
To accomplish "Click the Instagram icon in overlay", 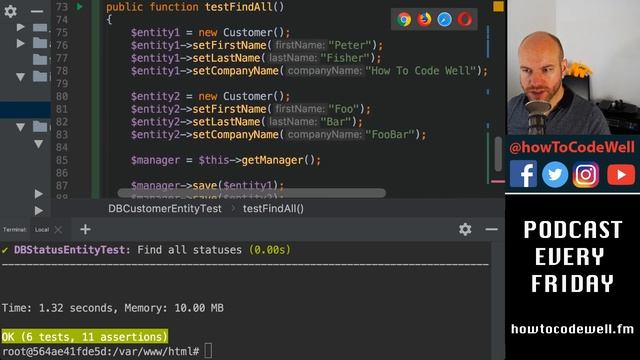I will pyautogui.click(x=586, y=174).
